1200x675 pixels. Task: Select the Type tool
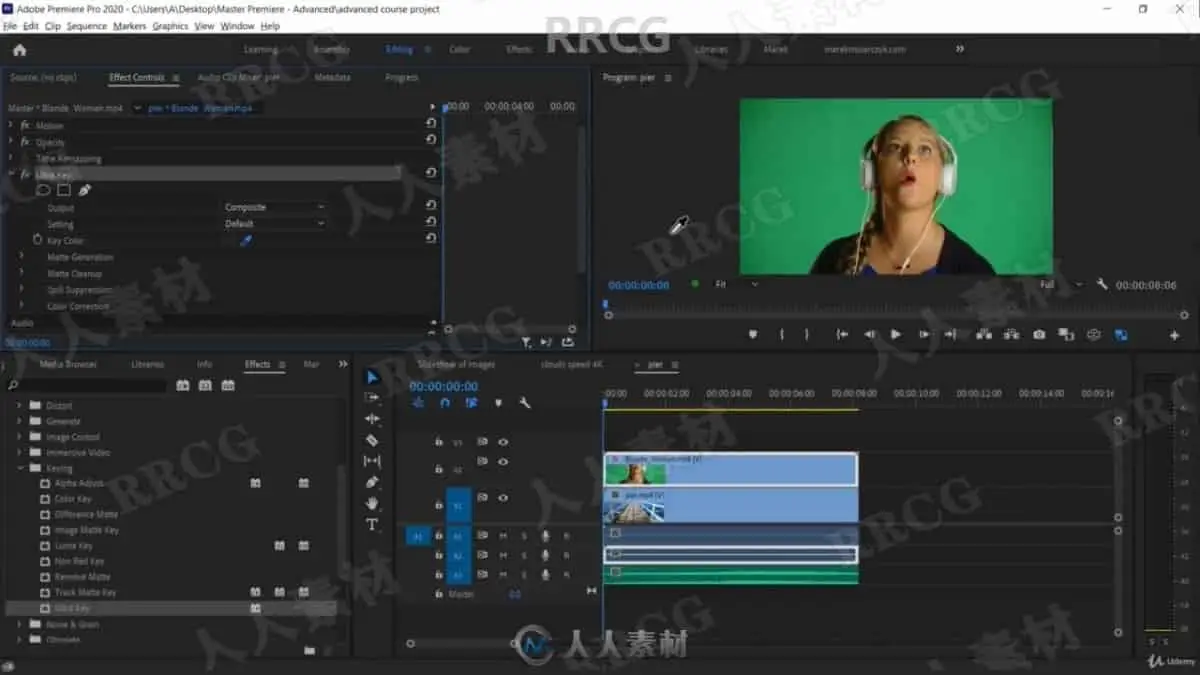372,524
